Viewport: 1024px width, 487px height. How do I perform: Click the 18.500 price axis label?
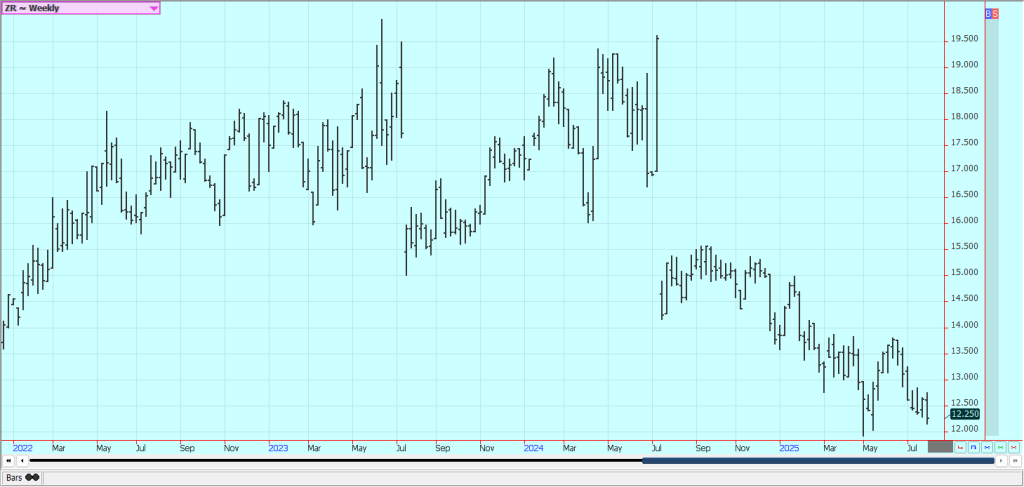click(x=965, y=91)
